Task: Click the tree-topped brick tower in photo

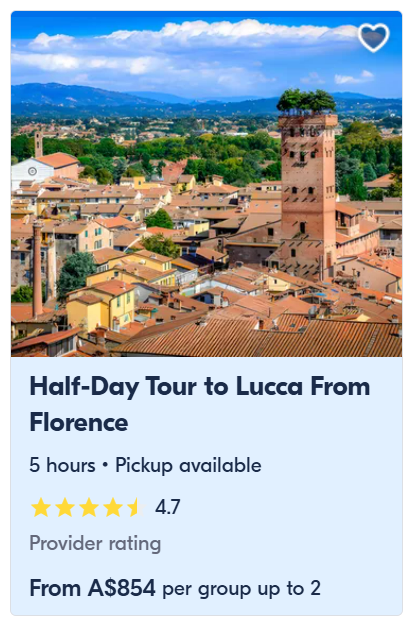Action: pos(308,179)
